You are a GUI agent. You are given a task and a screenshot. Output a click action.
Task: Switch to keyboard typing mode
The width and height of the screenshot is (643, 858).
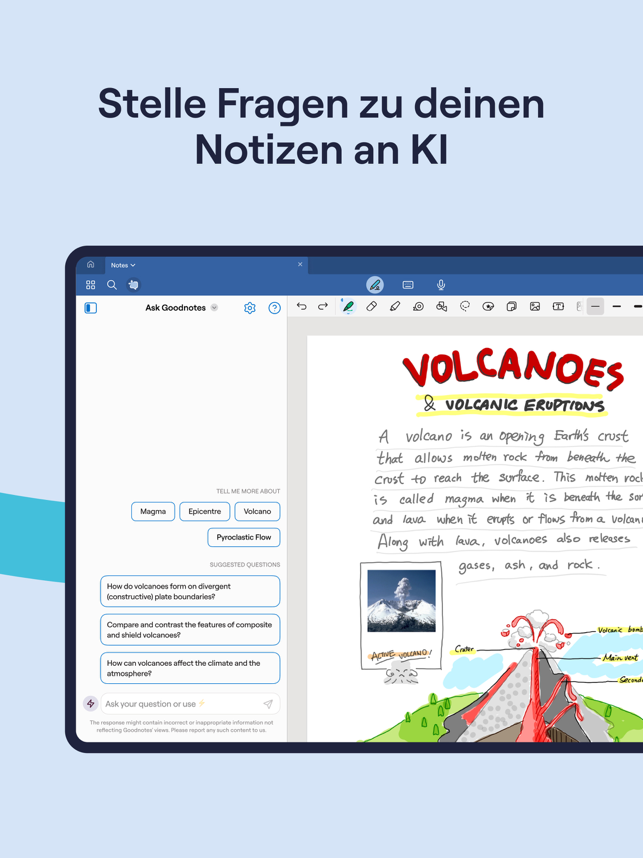(x=408, y=285)
